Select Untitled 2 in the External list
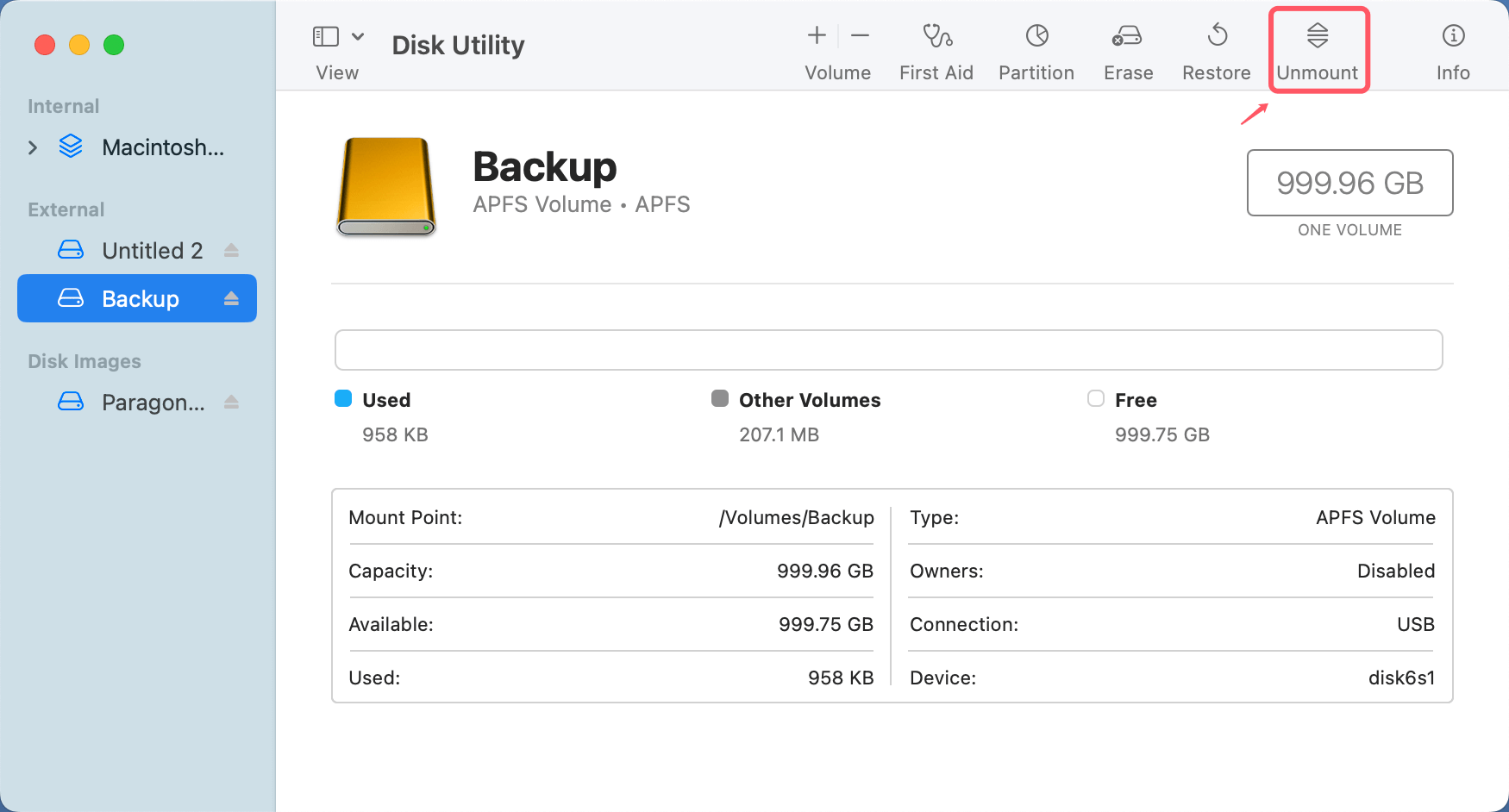Viewport: 1509px width, 812px height. [152, 250]
